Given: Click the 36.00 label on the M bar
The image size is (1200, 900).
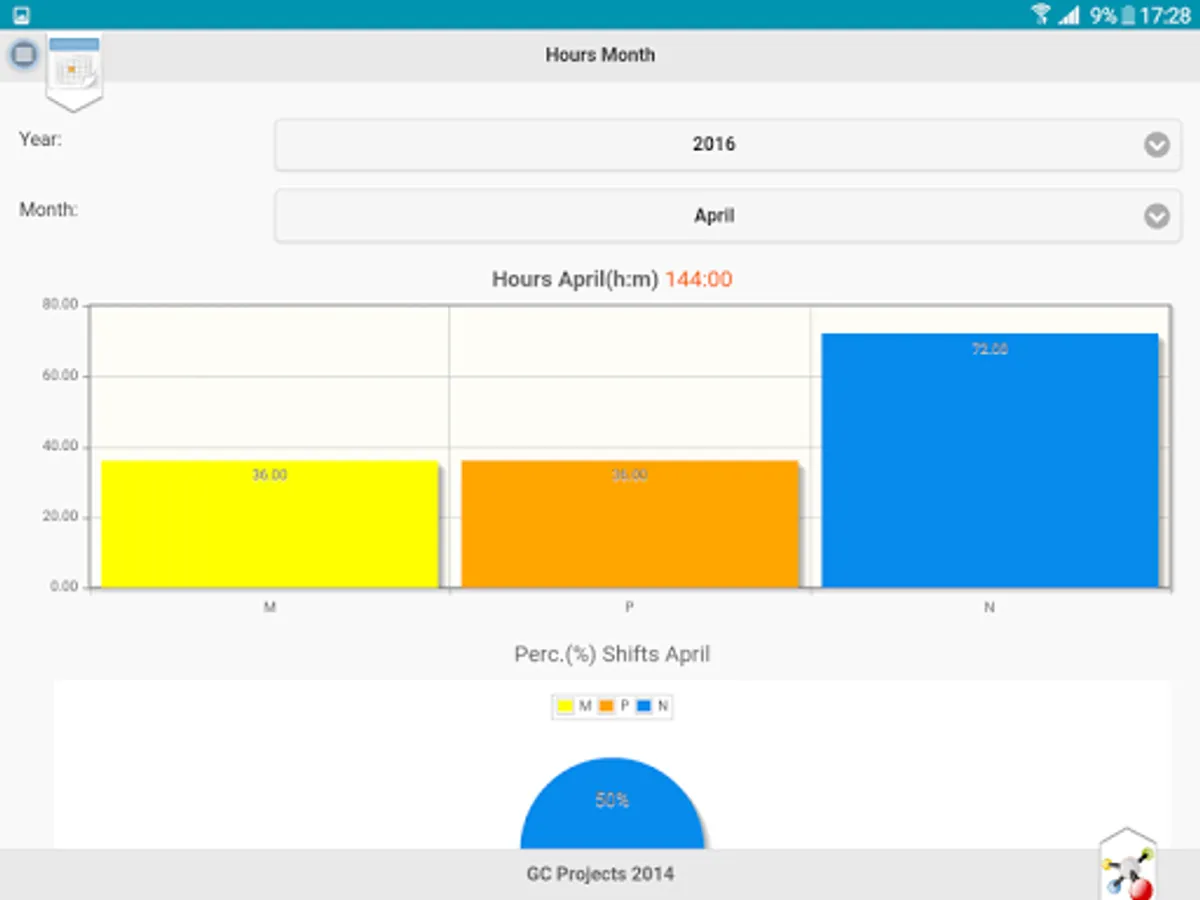Looking at the screenshot, I should [x=269, y=475].
